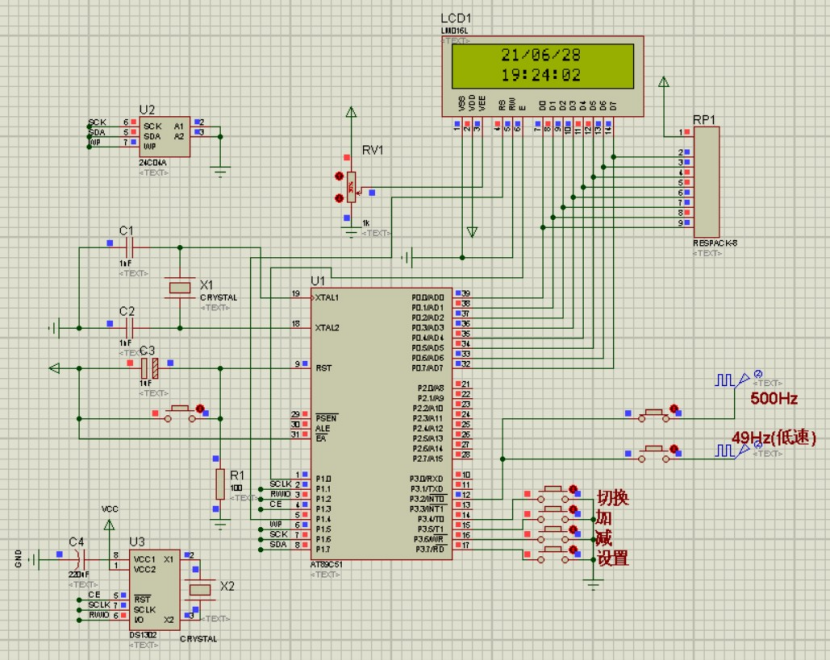The height and width of the screenshot is (661, 830).
Task: Click the RESPACK-8 part name text
Action: point(715,243)
